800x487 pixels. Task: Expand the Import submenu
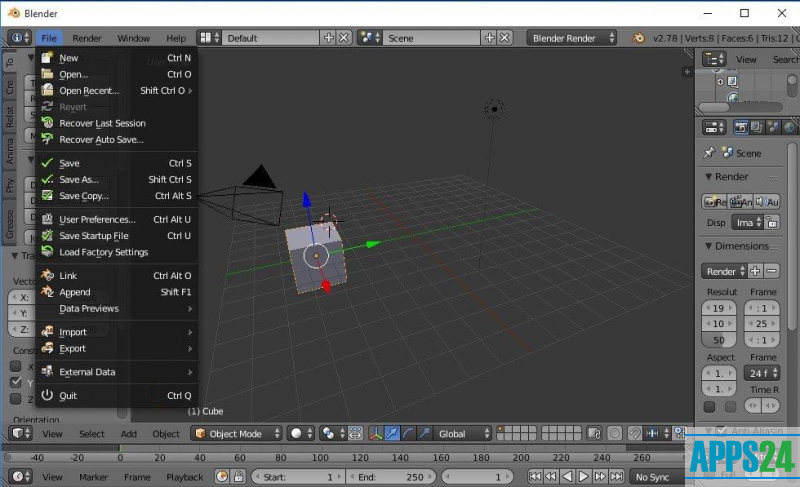tap(116, 332)
